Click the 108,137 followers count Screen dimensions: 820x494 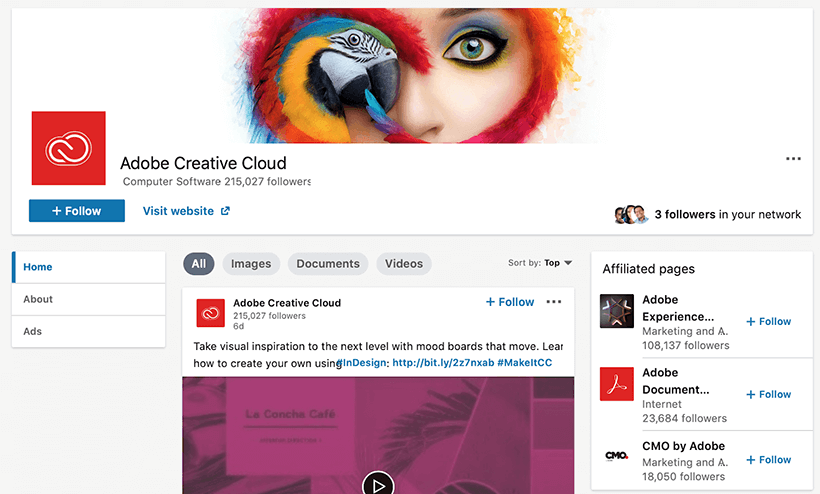pyautogui.click(x=686, y=346)
